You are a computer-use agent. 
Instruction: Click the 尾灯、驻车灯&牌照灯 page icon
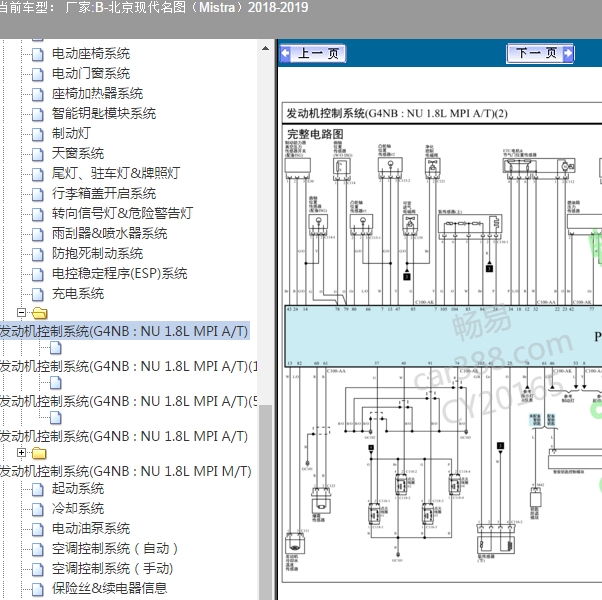coord(38,174)
